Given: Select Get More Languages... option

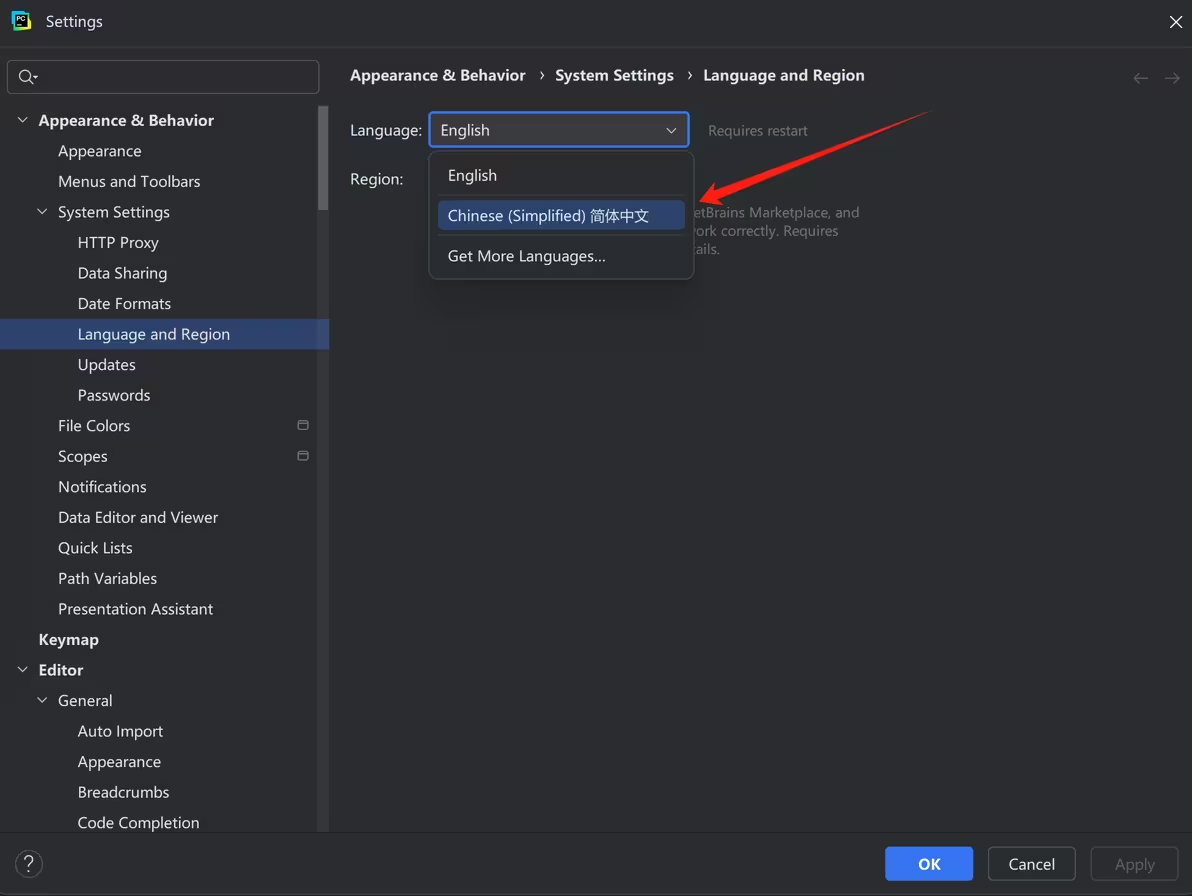Looking at the screenshot, I should (x=526, y=256).
